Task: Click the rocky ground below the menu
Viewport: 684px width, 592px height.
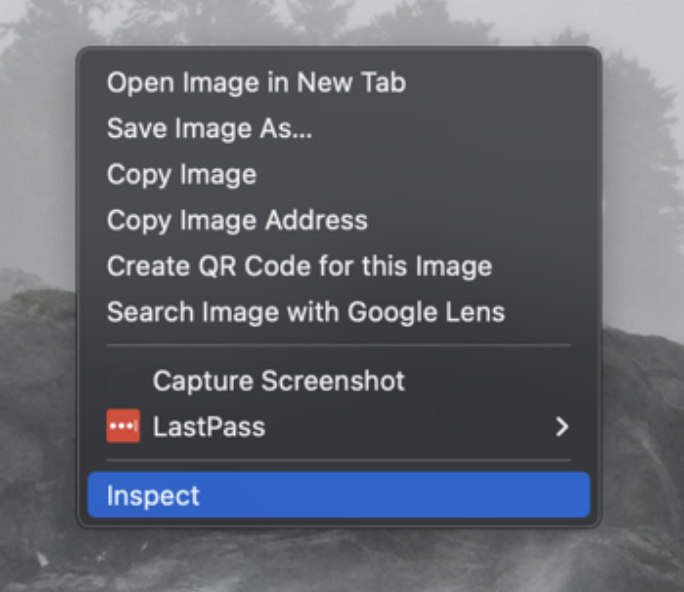Action: point(340,562)
